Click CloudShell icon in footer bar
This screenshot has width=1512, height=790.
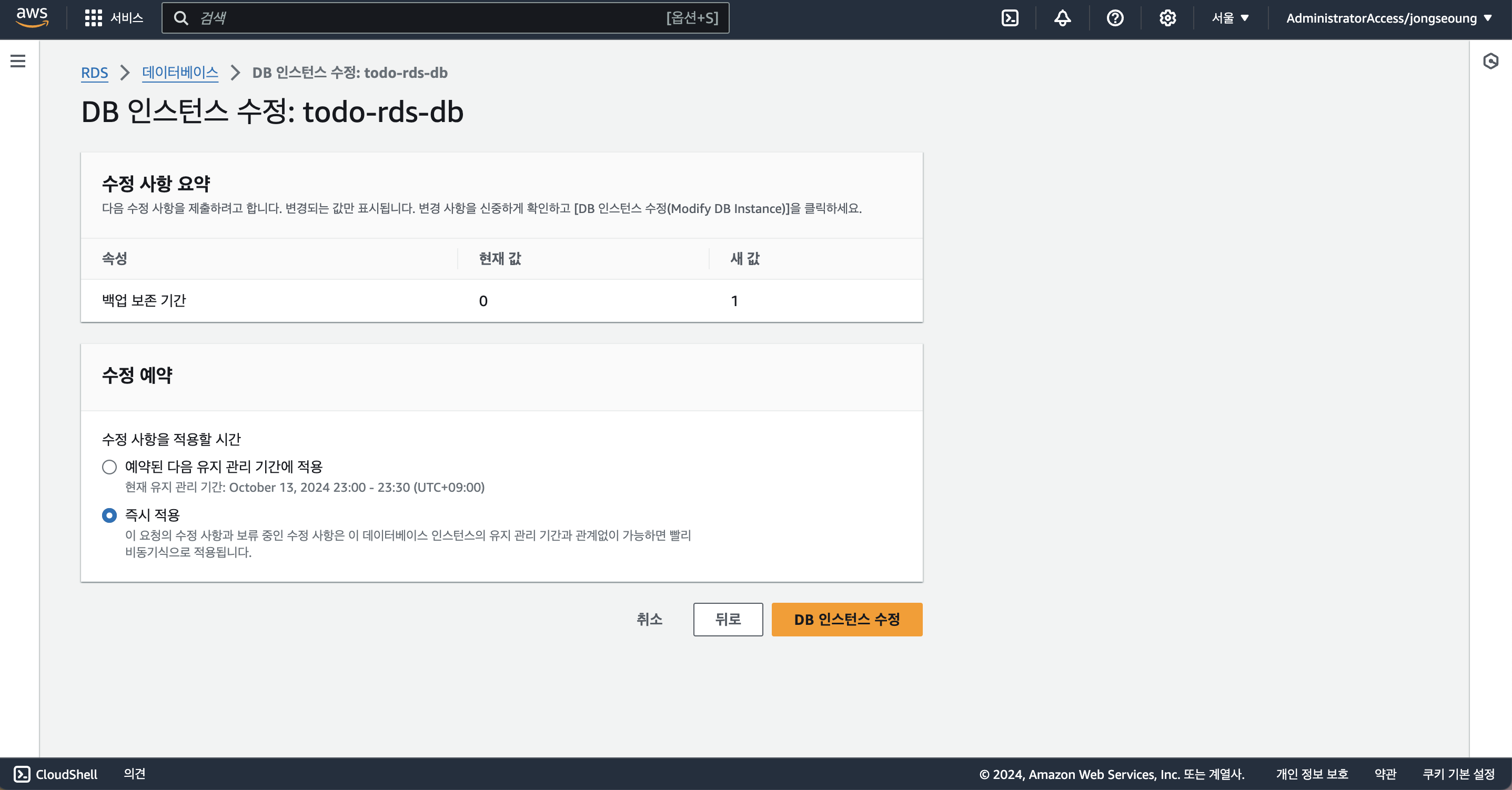tap(22, 774)
